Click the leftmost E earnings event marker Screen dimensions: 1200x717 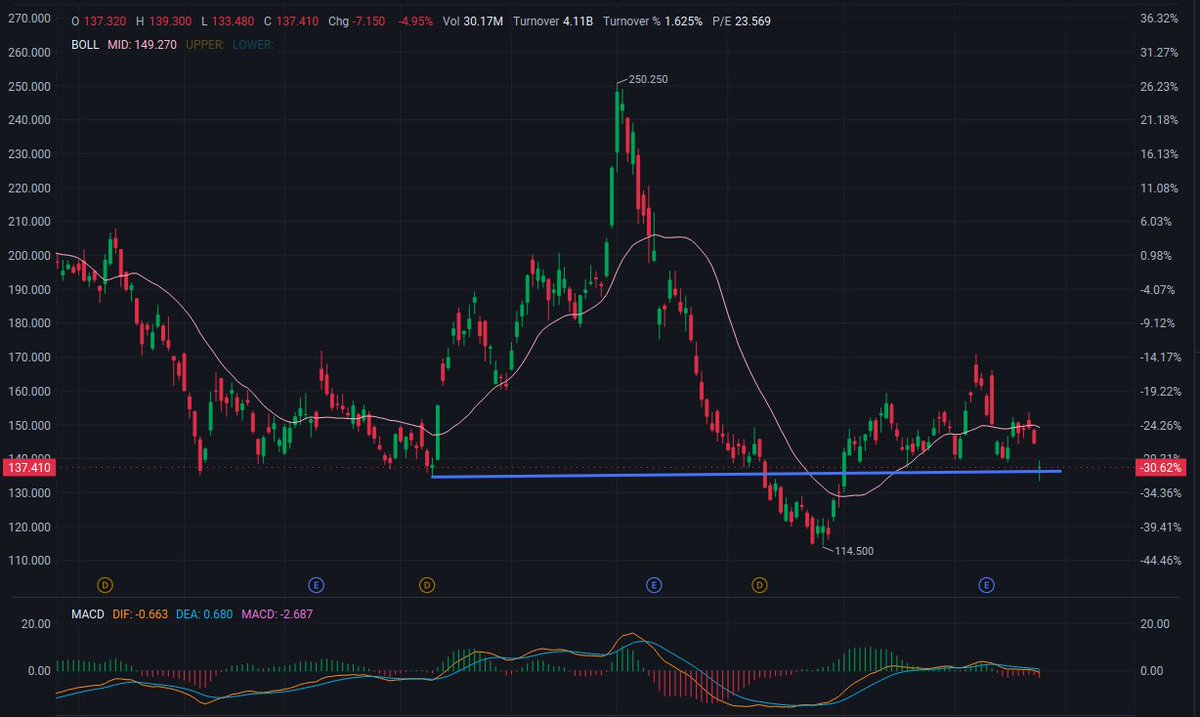click(316, 584)
